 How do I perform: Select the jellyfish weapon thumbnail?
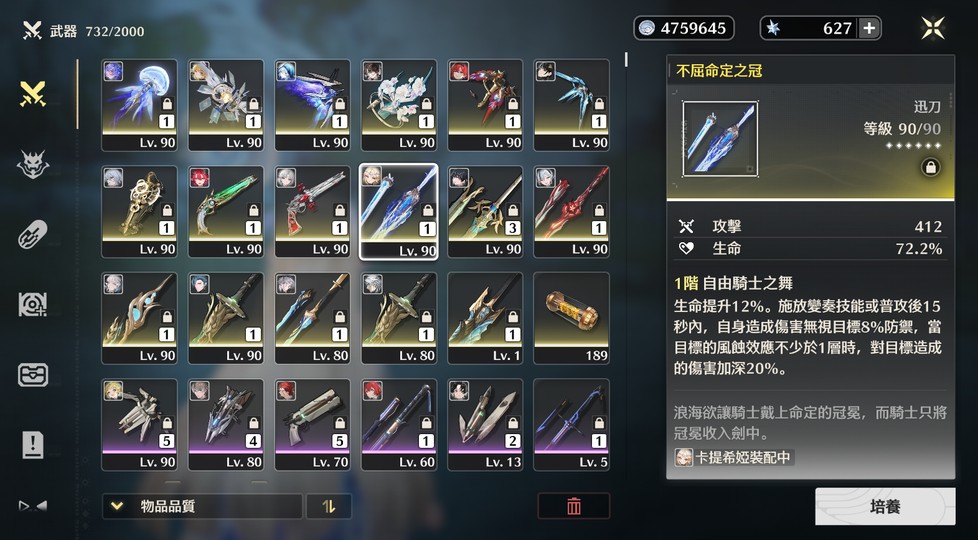tap(139, 105)
